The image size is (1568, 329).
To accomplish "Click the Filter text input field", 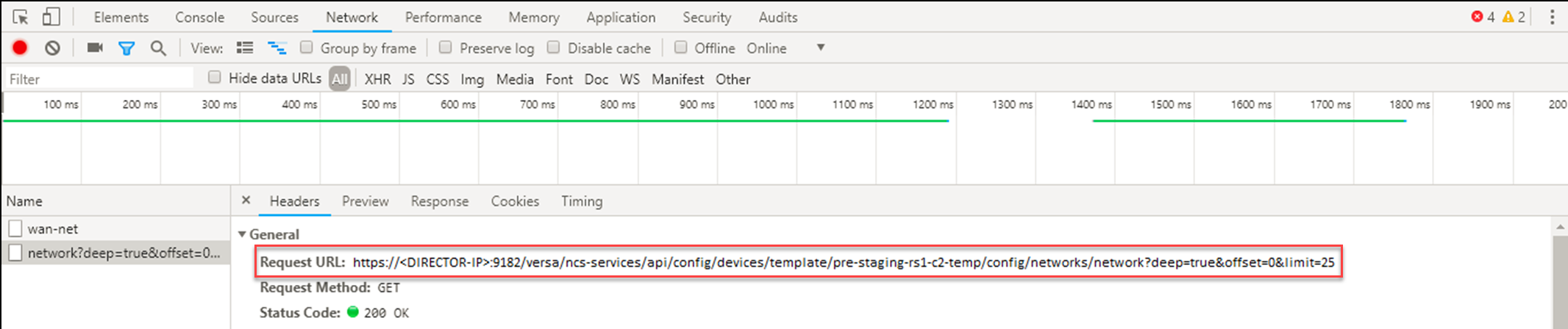I will click(99, 79).
